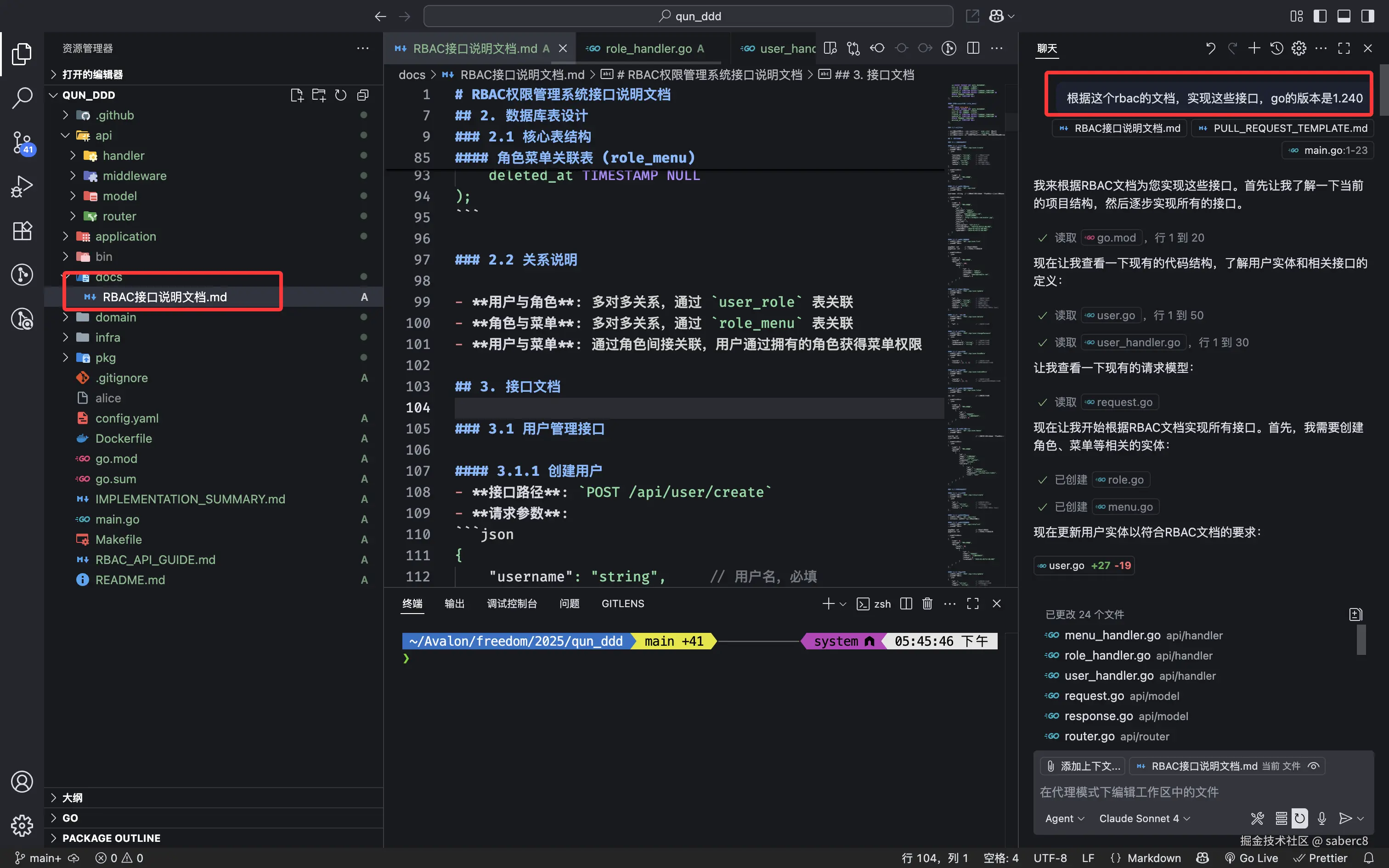Click the 添加上下文 attach button
This screenshot has height=868, width=1389.
point(1083,766)
